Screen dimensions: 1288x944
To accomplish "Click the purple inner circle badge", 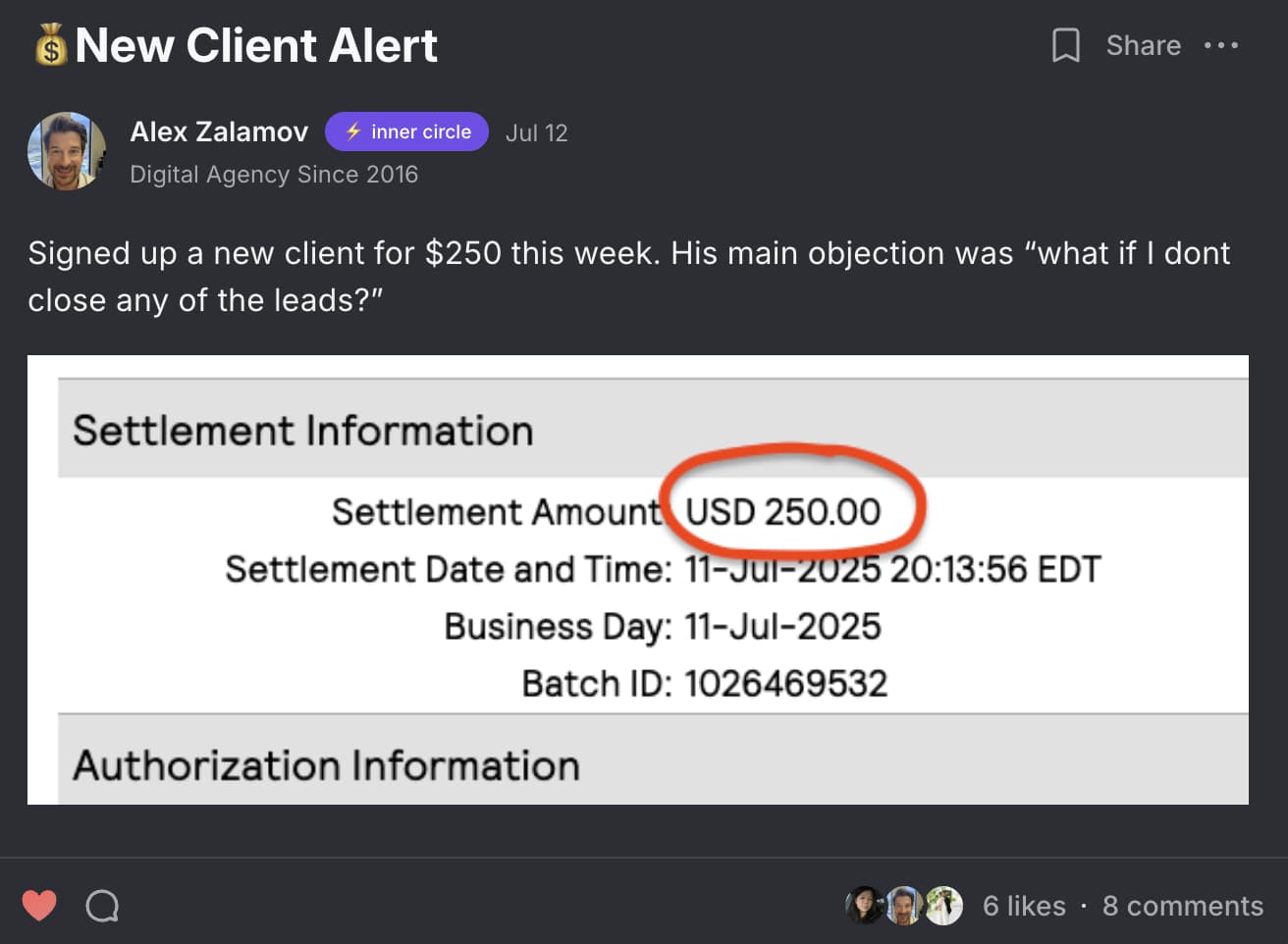I will [x=406, y=131].
